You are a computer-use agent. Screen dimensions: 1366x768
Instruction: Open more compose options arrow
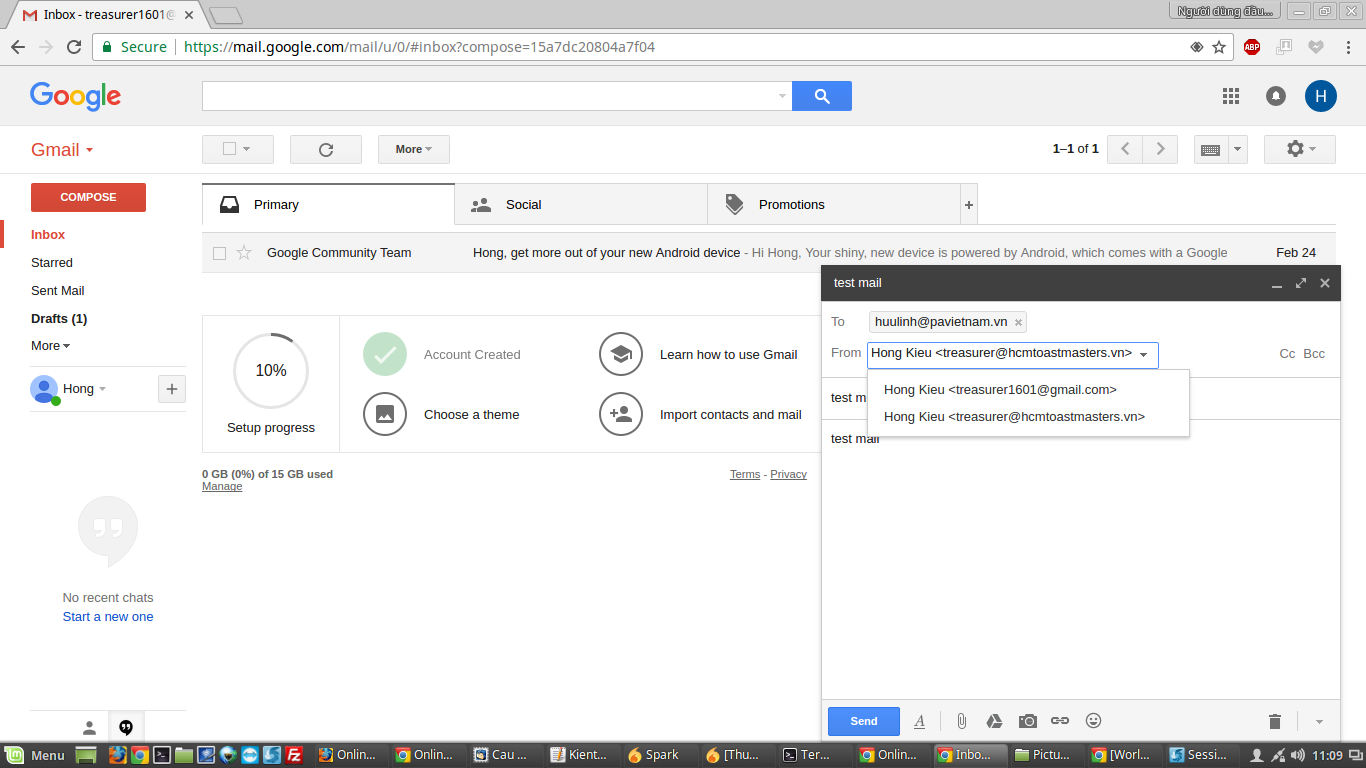pos(1319,722)
